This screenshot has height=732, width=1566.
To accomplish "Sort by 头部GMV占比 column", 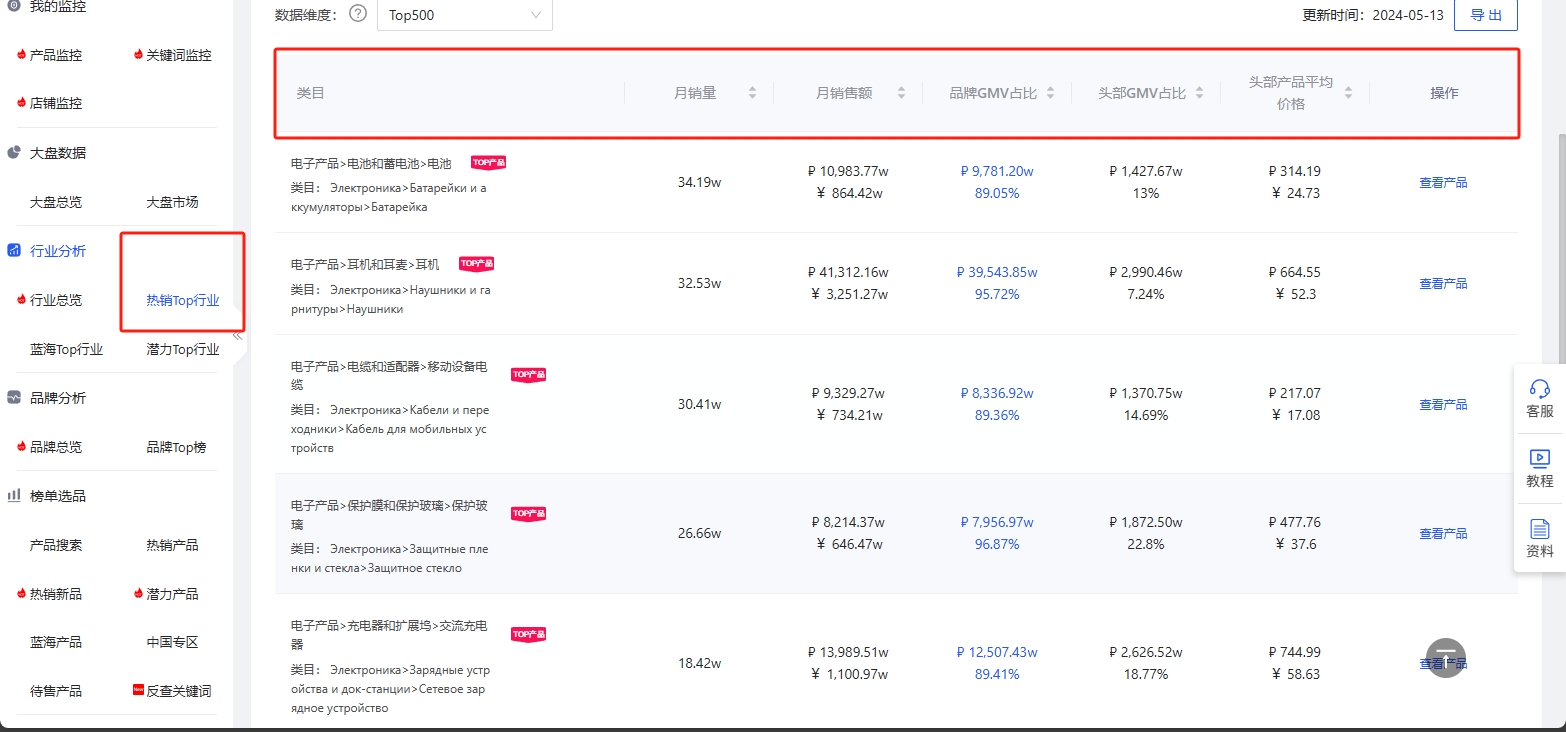I will [1199, 93].
